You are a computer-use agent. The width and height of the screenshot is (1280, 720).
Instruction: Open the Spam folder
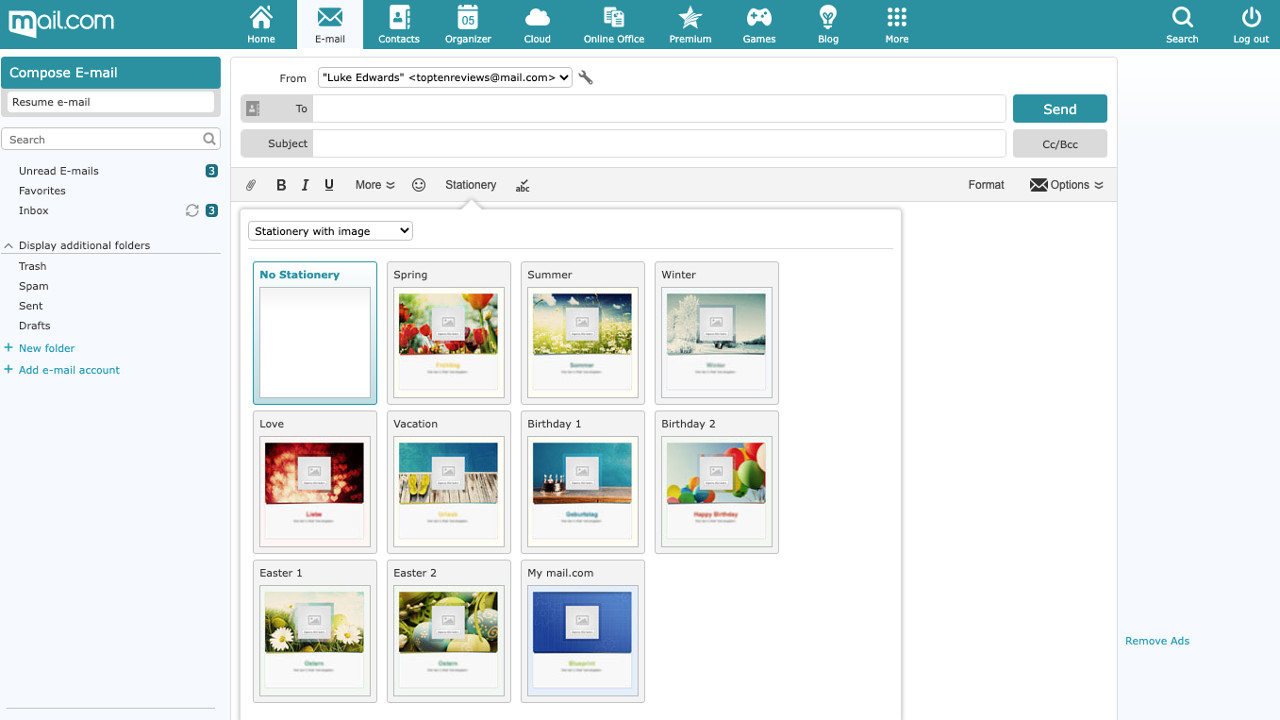pyautogui.click(x=34, y=286)
